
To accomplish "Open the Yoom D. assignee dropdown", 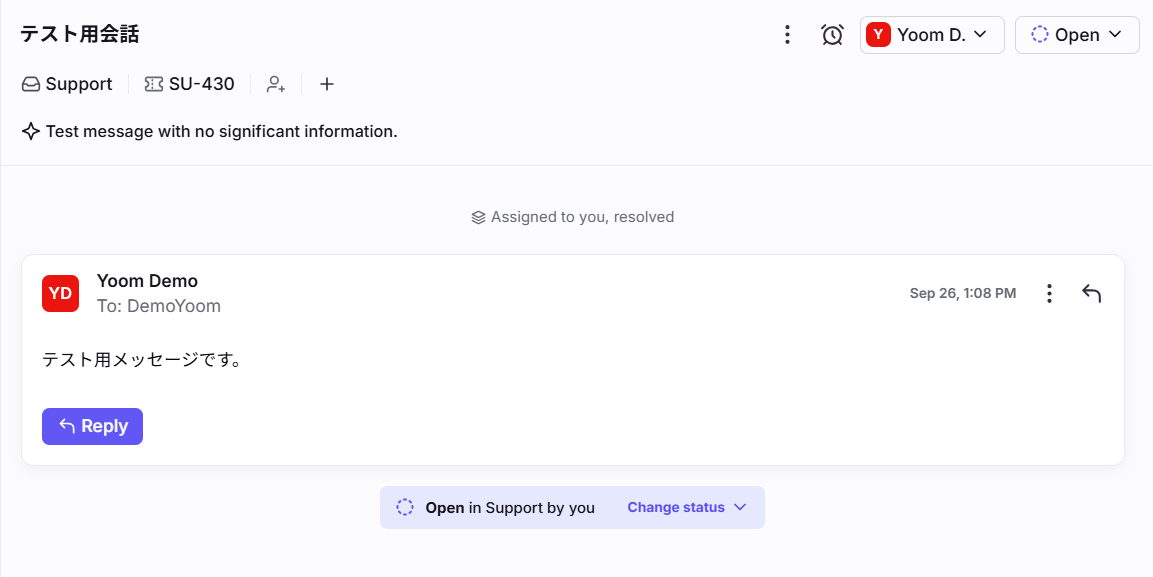I will (932, 35).
